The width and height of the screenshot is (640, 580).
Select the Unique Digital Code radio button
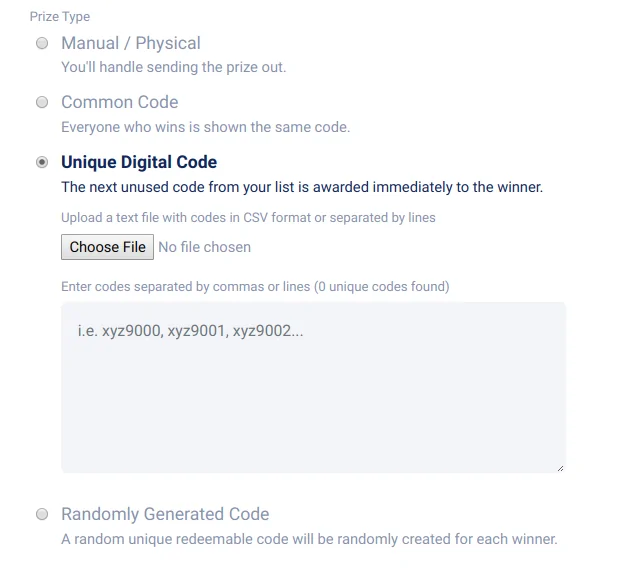(x=42, y=162)
